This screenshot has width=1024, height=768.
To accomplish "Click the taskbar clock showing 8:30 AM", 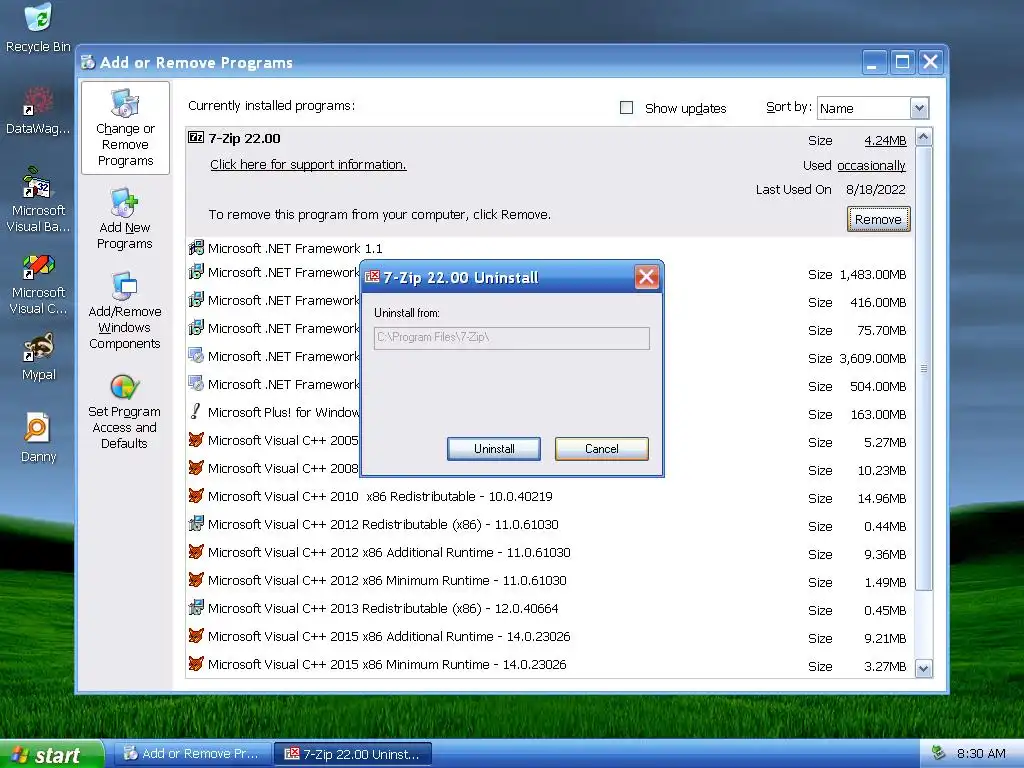I will point(981,754).
